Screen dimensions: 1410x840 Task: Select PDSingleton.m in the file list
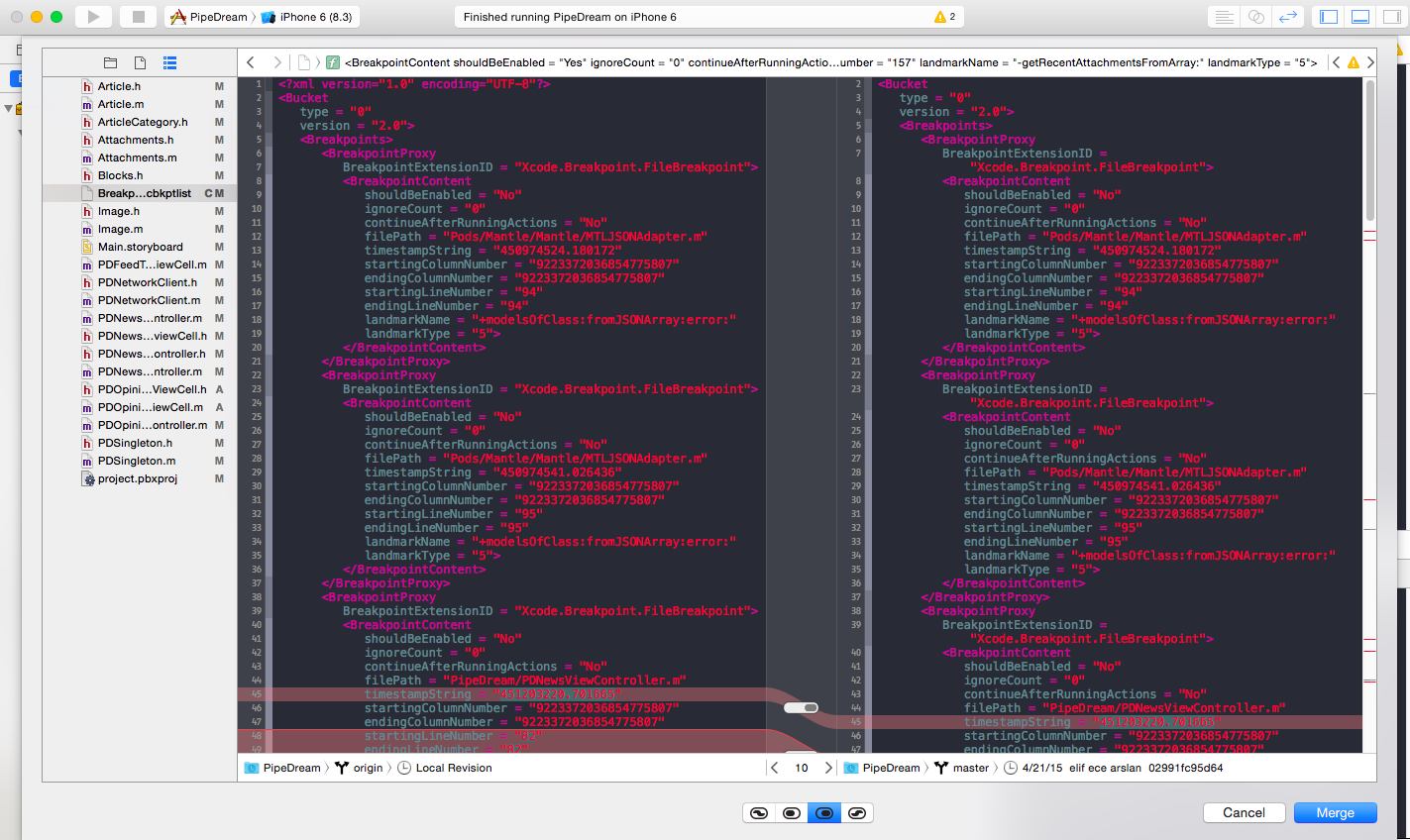pyautogui.click(x=137, y=461)
